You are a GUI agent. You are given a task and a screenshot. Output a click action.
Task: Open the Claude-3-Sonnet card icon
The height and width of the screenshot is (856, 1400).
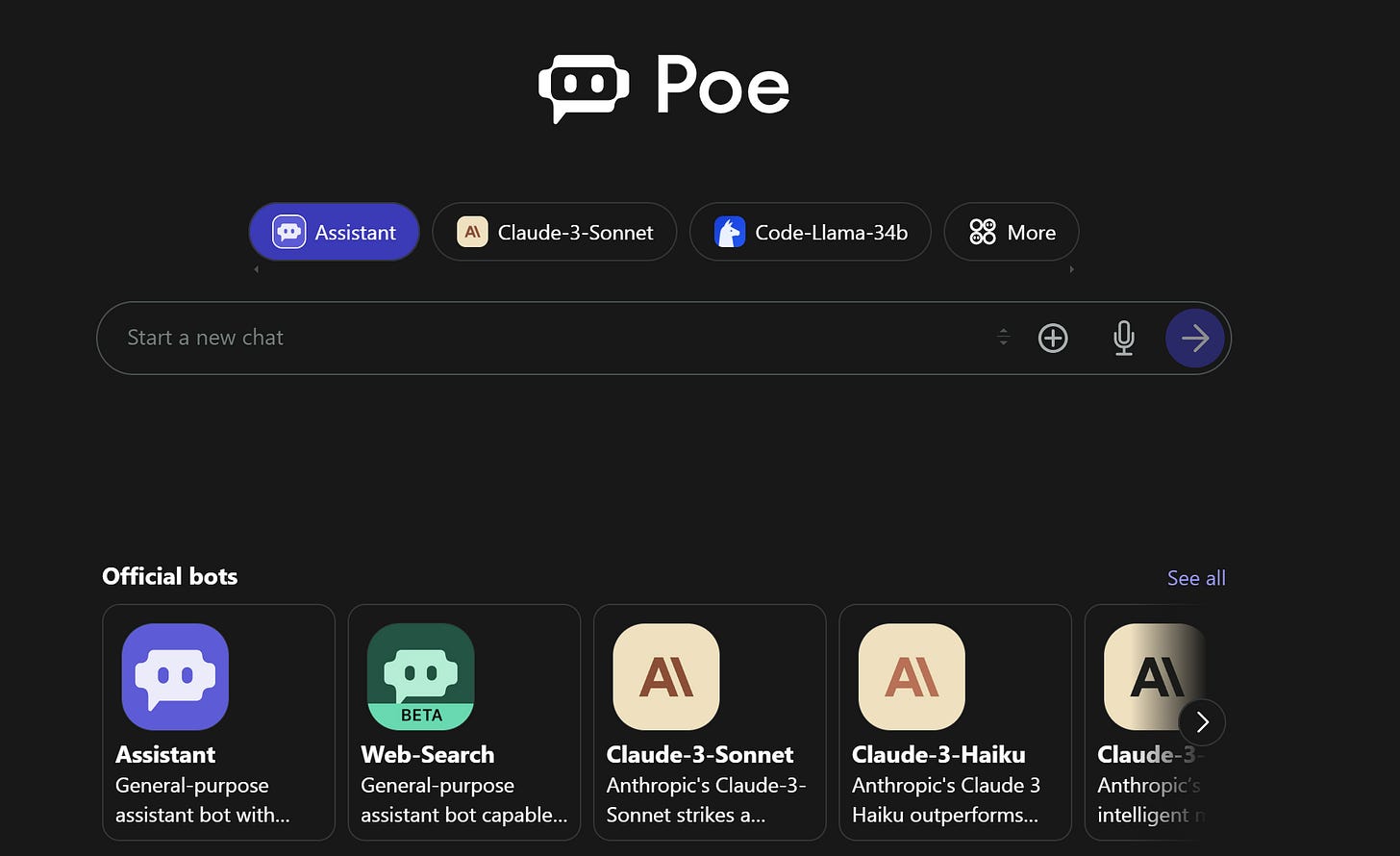click(x=666, y=677)
